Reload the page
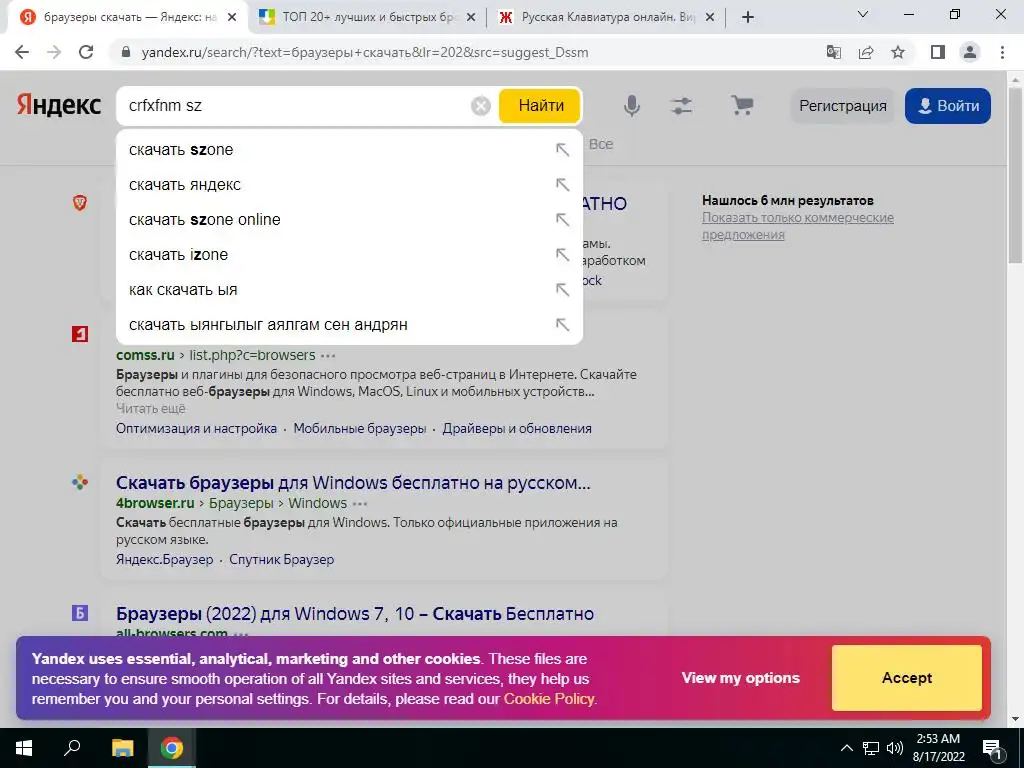 (86, 52)
